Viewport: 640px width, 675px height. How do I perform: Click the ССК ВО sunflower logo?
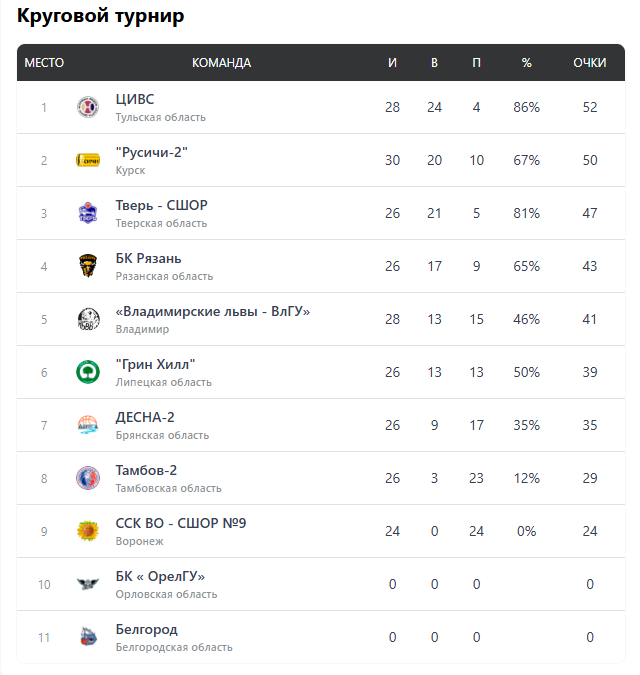88,531
